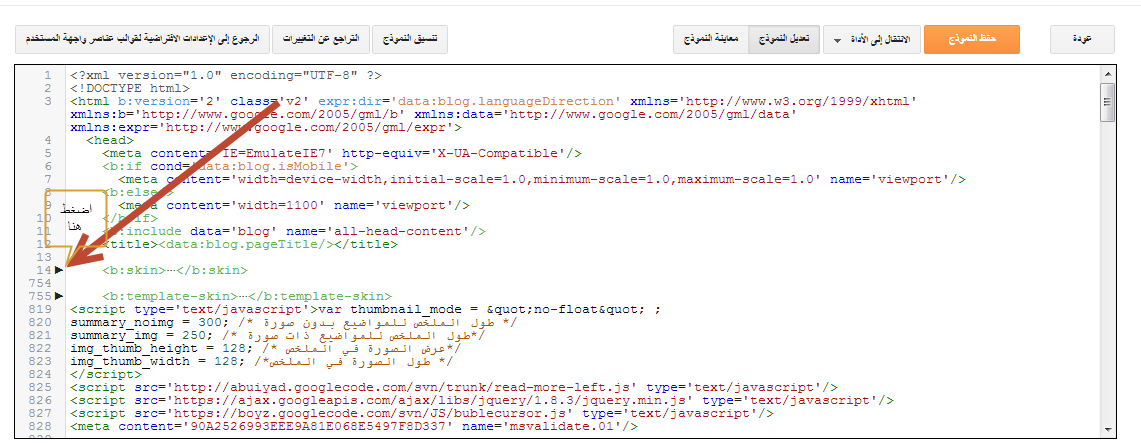Click the orange 'حفظ النموذج' save button

click(x=971, y=39)
